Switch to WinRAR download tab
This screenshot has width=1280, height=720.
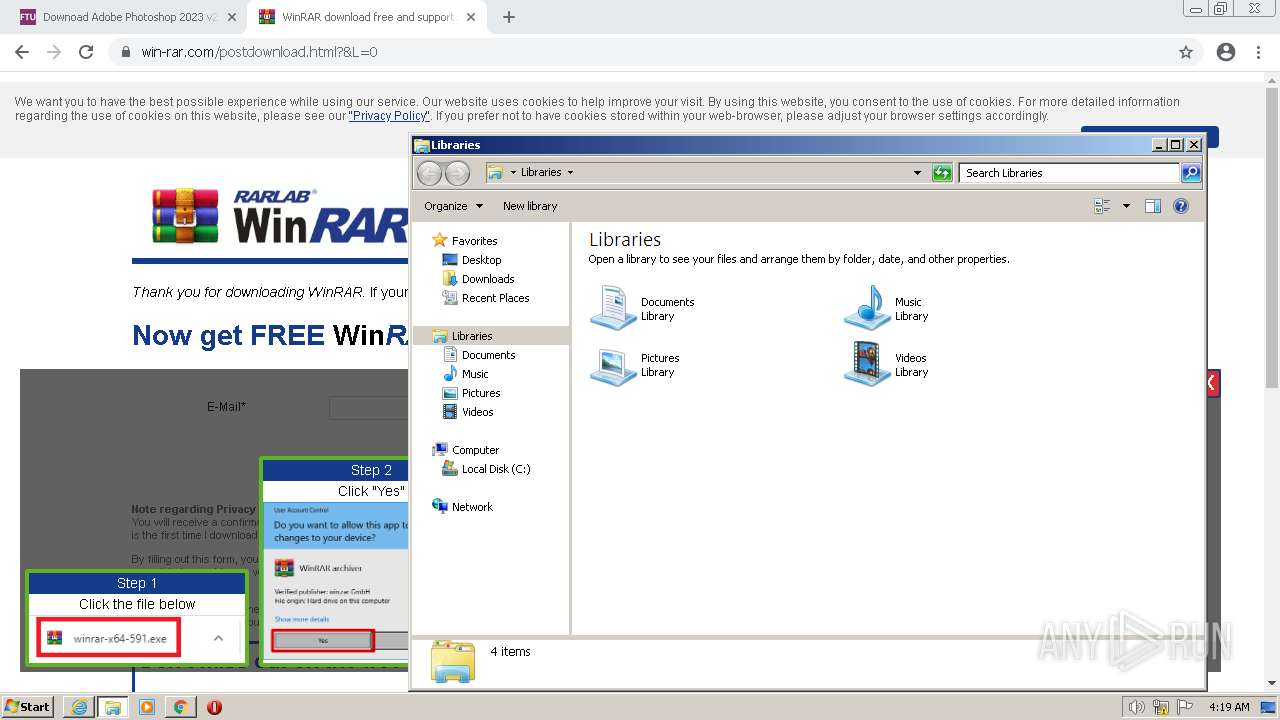click(x=367, y=17)
